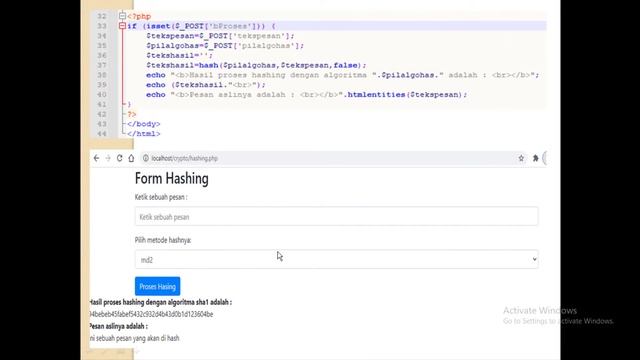Click the $pilalgohas assignment on line 35

225,46
